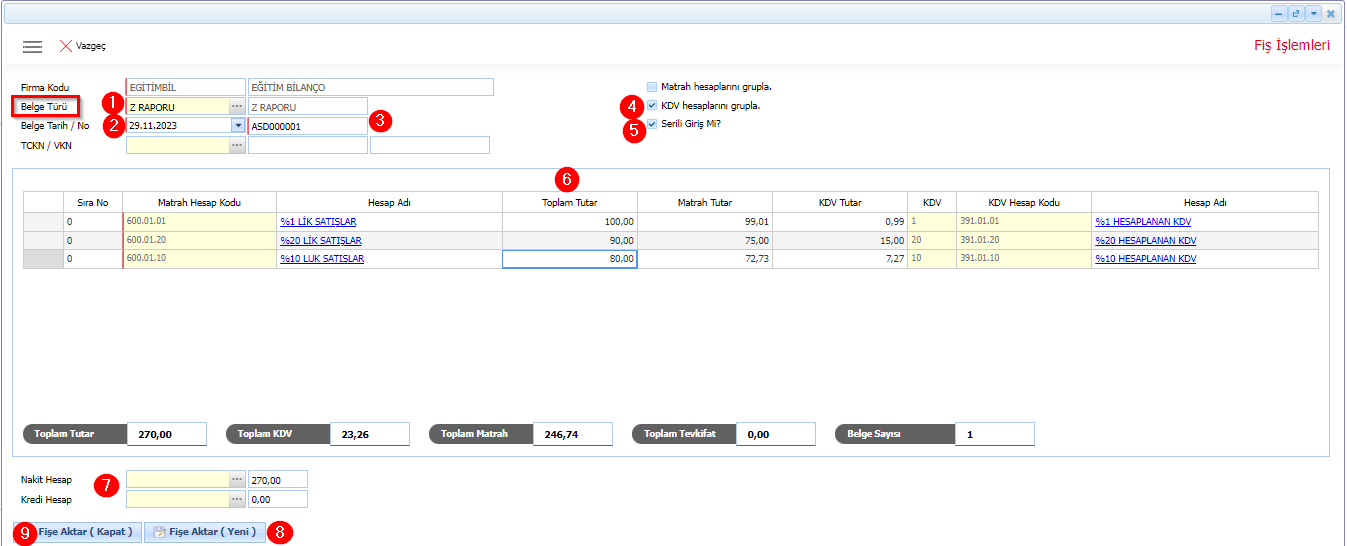Click the Fiş İşlemleri title text
The height and width of the screenshot is (546, 1347).
(x=1292, y=46)
